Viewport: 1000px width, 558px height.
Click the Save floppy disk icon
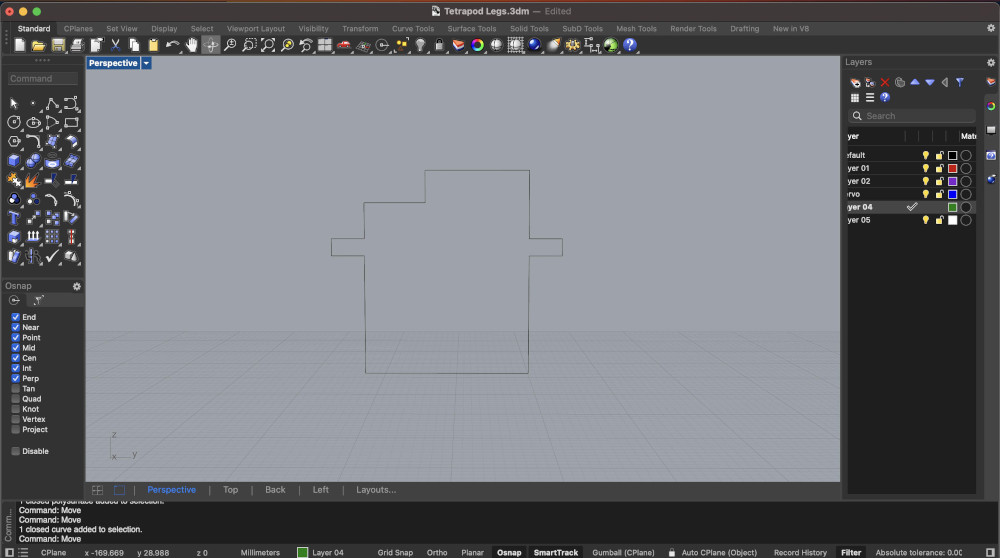click(58, 45)
